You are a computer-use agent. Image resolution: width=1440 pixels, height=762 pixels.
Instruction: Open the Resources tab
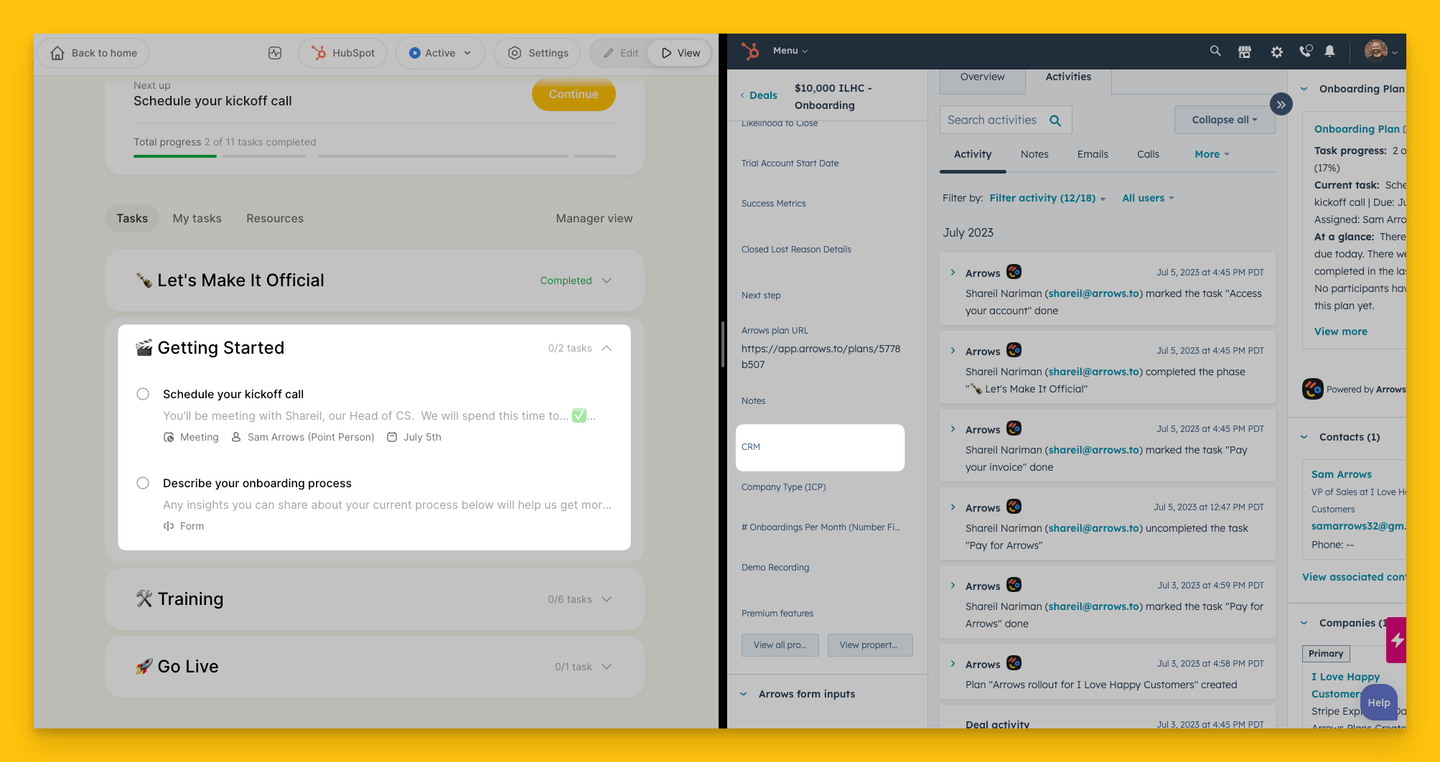[x=275, y=218]
